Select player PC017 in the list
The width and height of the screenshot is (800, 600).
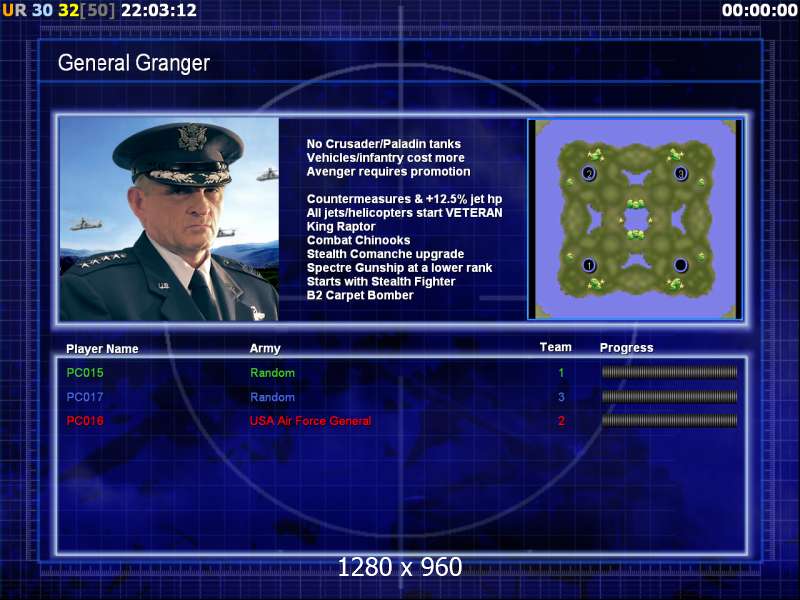click(85, 397)
